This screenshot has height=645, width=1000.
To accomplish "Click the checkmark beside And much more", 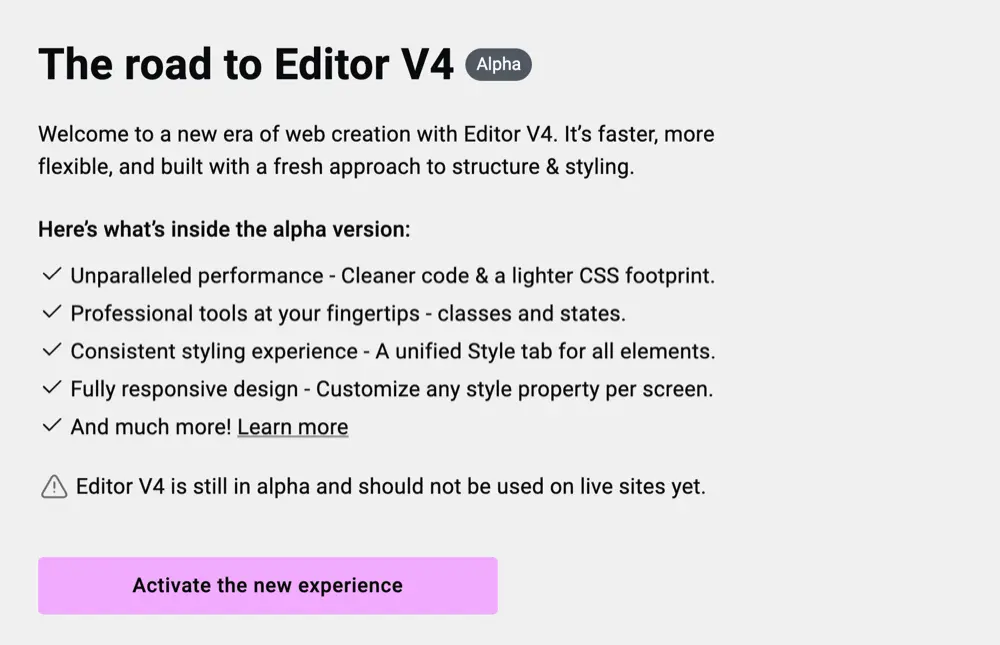I will tap(52, 426).
